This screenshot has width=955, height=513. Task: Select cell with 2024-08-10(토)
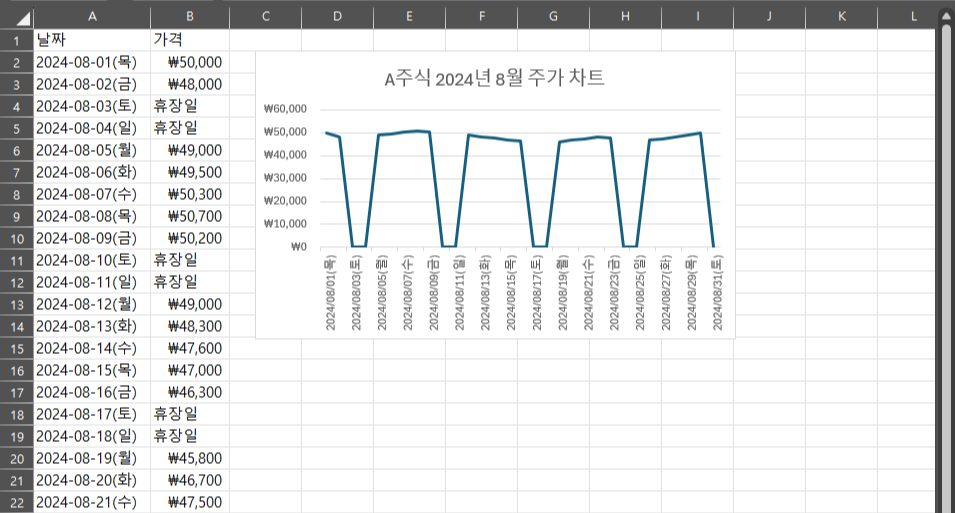[x=92, y=260]
